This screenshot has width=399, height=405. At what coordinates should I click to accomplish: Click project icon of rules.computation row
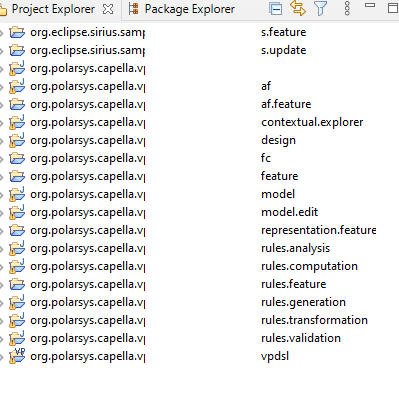(x=17, y=266)
